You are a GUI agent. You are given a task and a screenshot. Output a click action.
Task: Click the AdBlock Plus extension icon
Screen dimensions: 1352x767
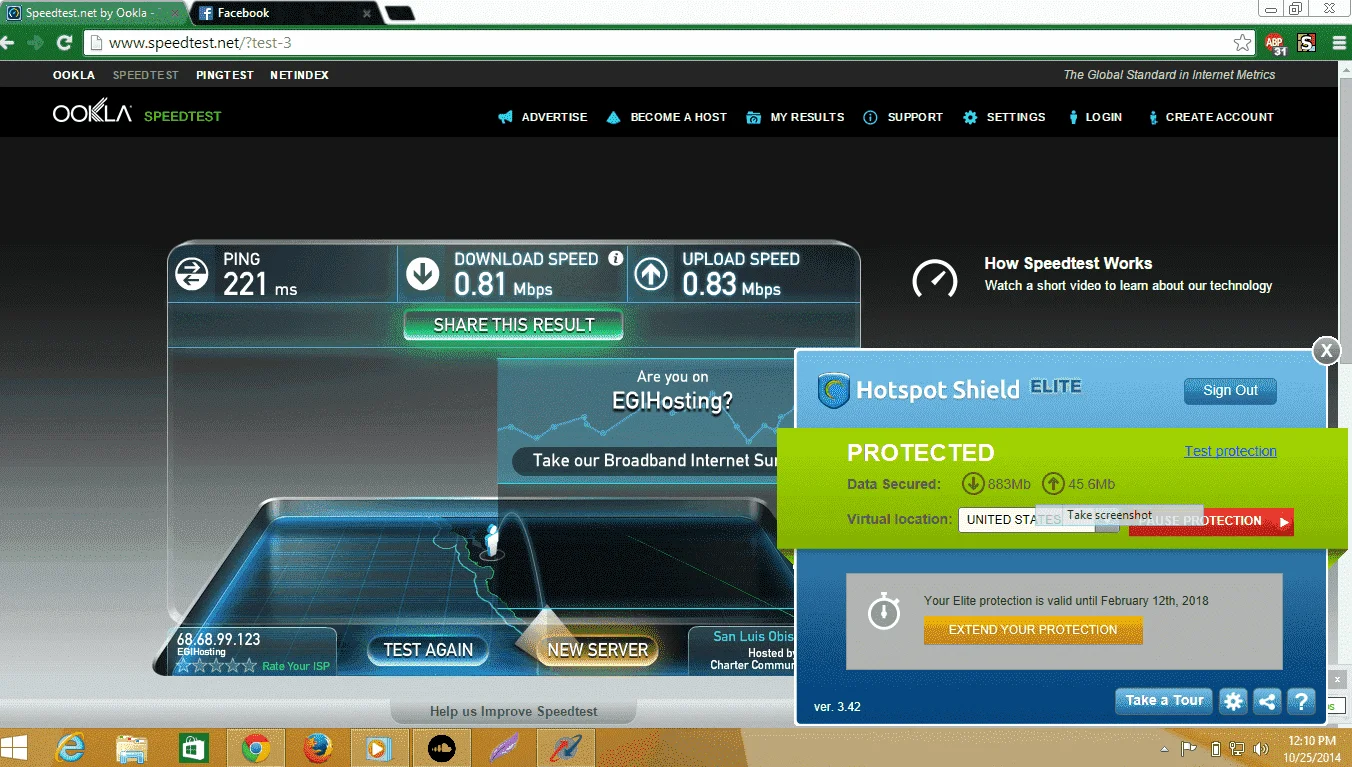pyautogui.click(x=1275, y=43)
